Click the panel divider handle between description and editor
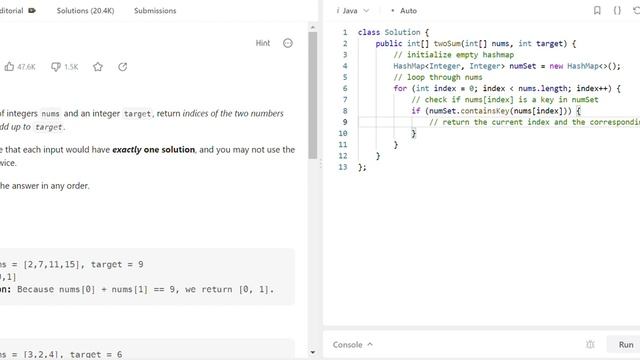 point(320,164)
